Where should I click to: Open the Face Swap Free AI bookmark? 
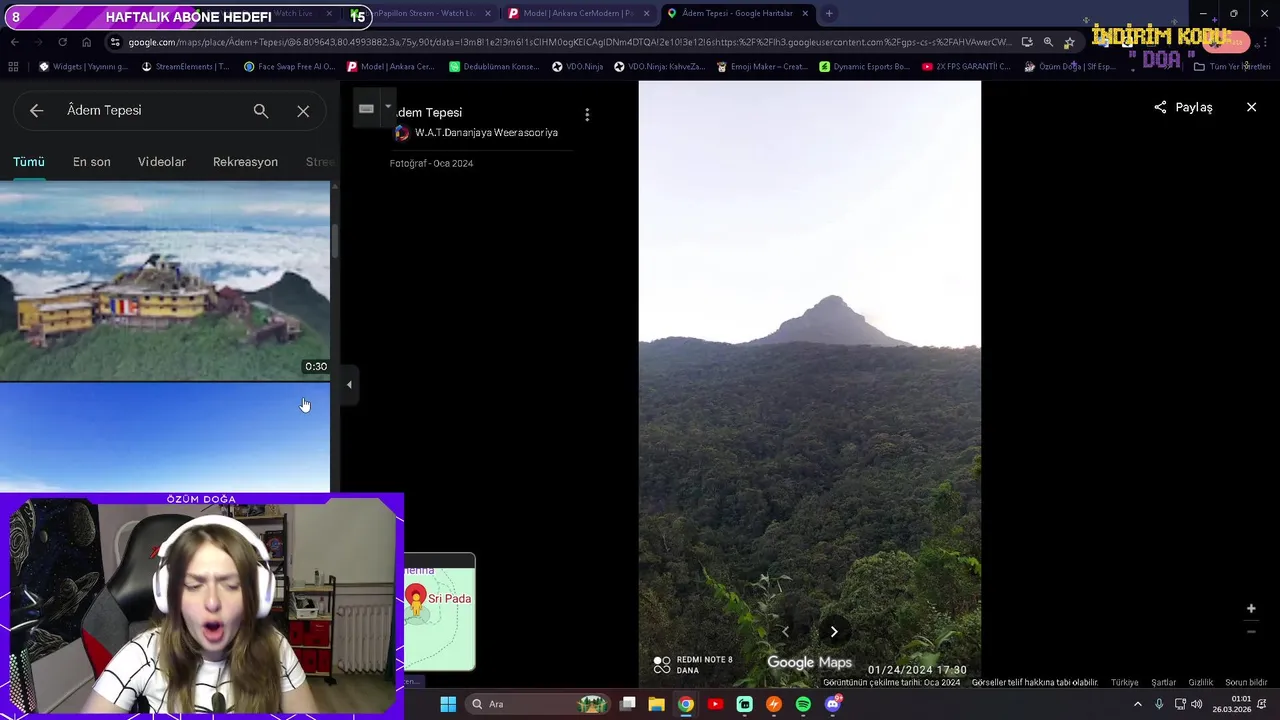pyautogui.click(x=289, y=67)
